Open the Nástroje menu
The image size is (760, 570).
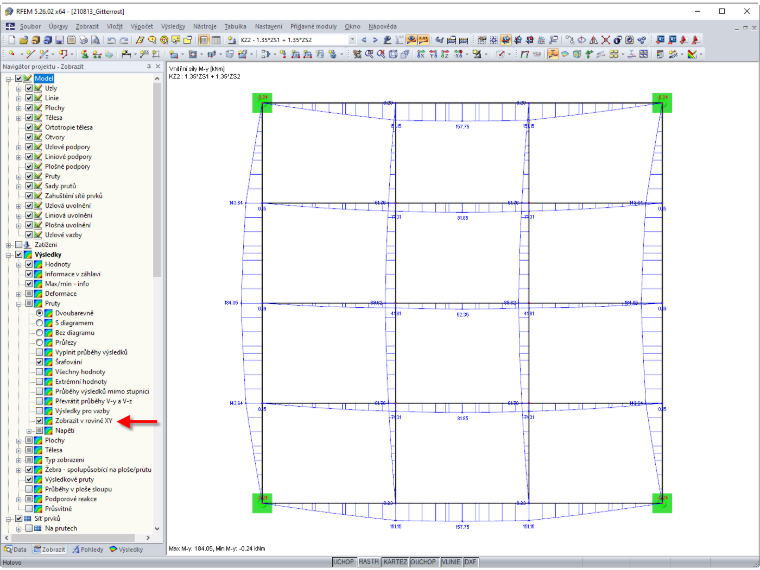point(205,26)
